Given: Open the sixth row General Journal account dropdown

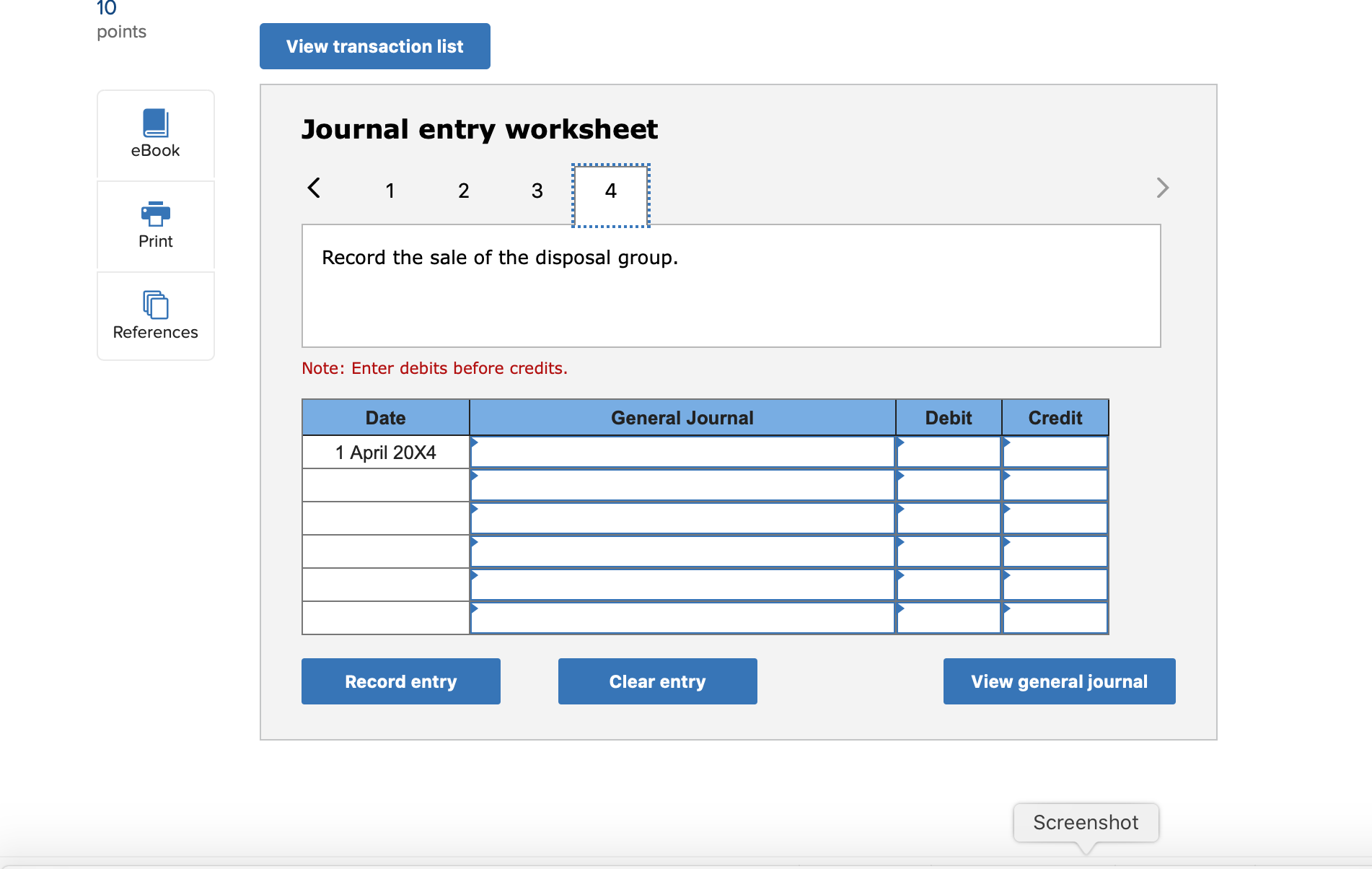Looking at the screenshot, I should pos(682,619).
